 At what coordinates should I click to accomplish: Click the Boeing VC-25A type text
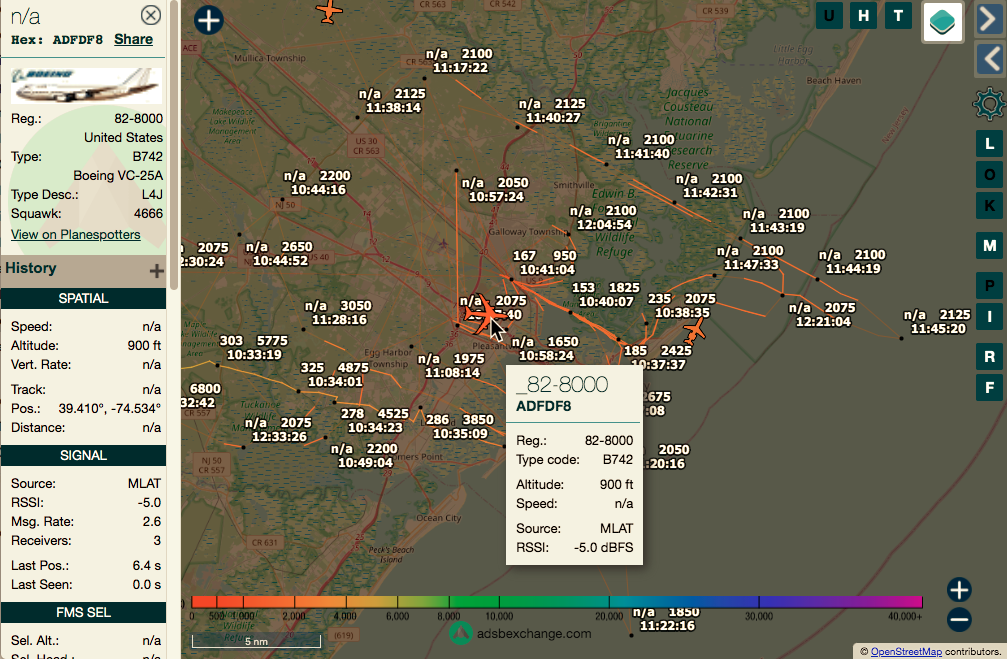(x=118, y=176)
